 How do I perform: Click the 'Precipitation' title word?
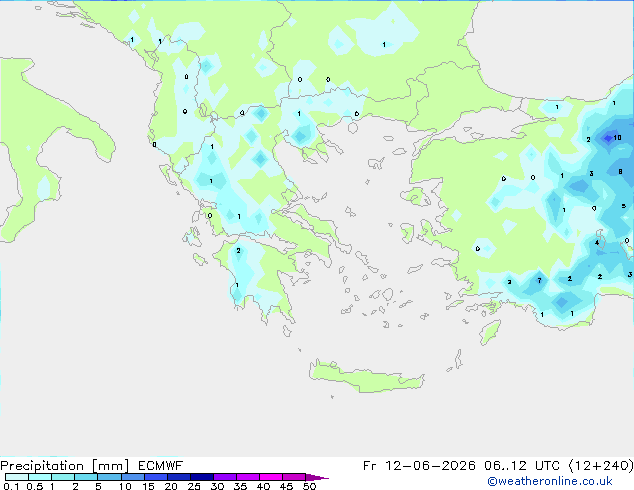click(x=42, y=466)
